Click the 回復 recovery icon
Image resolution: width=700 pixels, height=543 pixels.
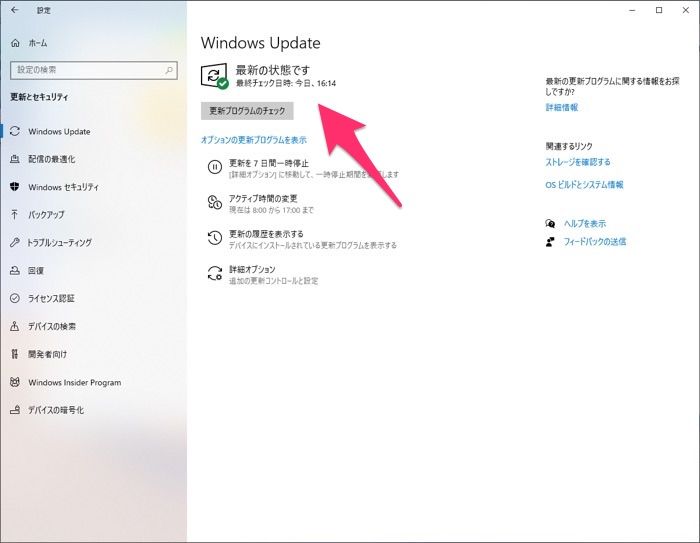(x=15, y=270)
